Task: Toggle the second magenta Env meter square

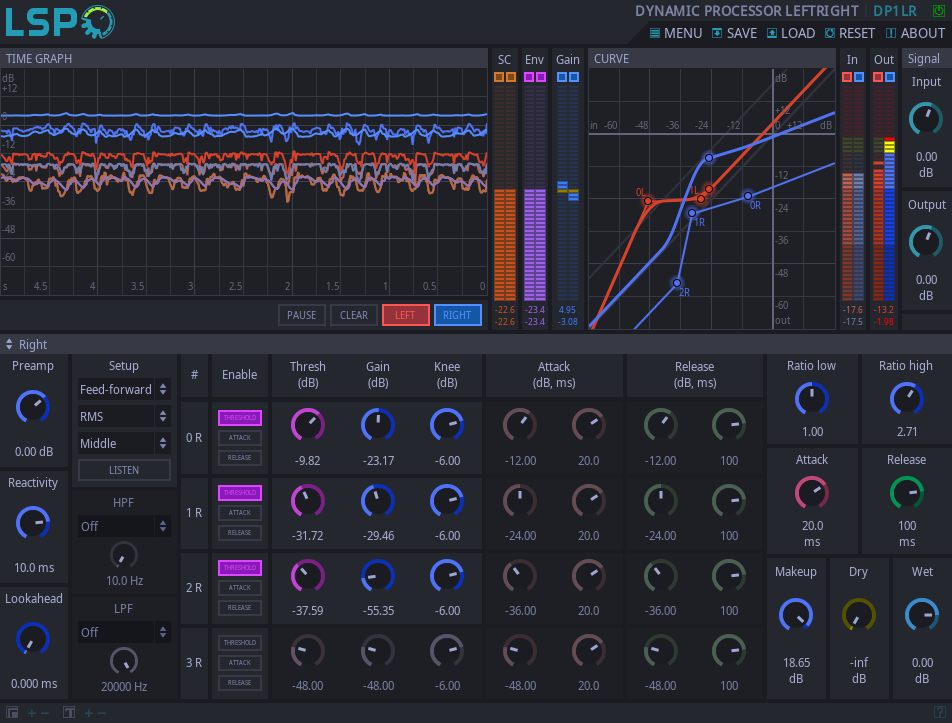Action: pos(541,77)
